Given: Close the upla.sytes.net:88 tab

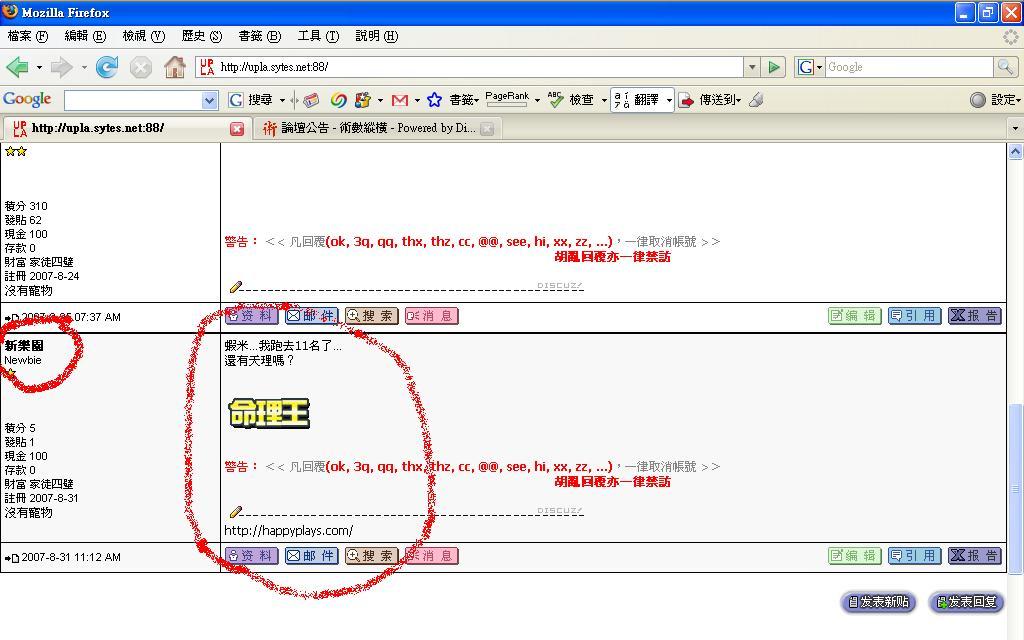Looking at the screenshot, I should pyautogui.click(x=237, y=128).
